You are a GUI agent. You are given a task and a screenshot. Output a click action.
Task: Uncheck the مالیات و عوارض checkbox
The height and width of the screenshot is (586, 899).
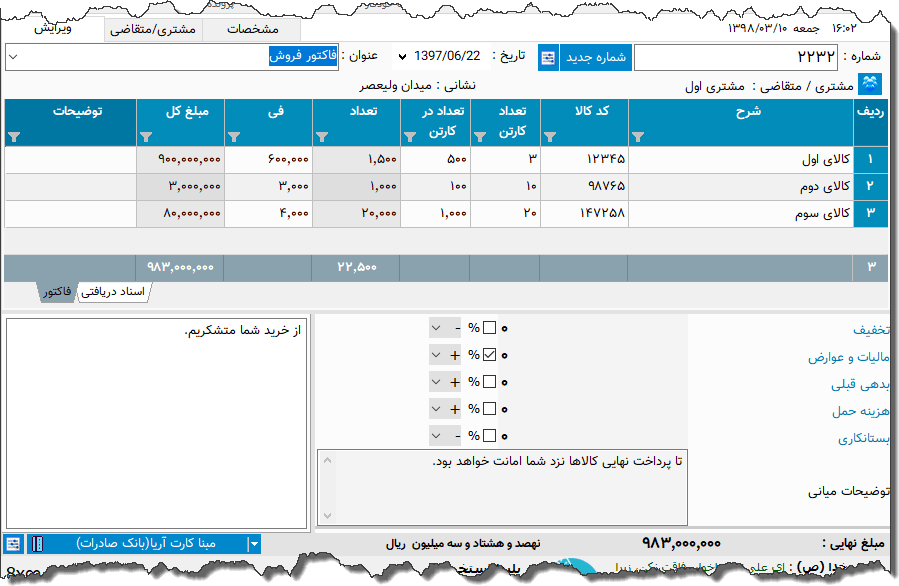(489, 355)
